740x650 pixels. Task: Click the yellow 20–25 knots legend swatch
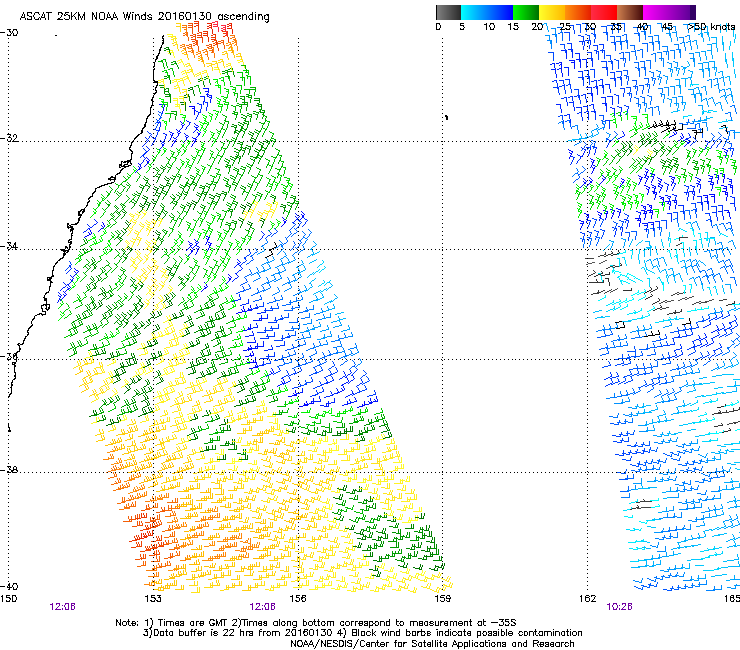552,12
